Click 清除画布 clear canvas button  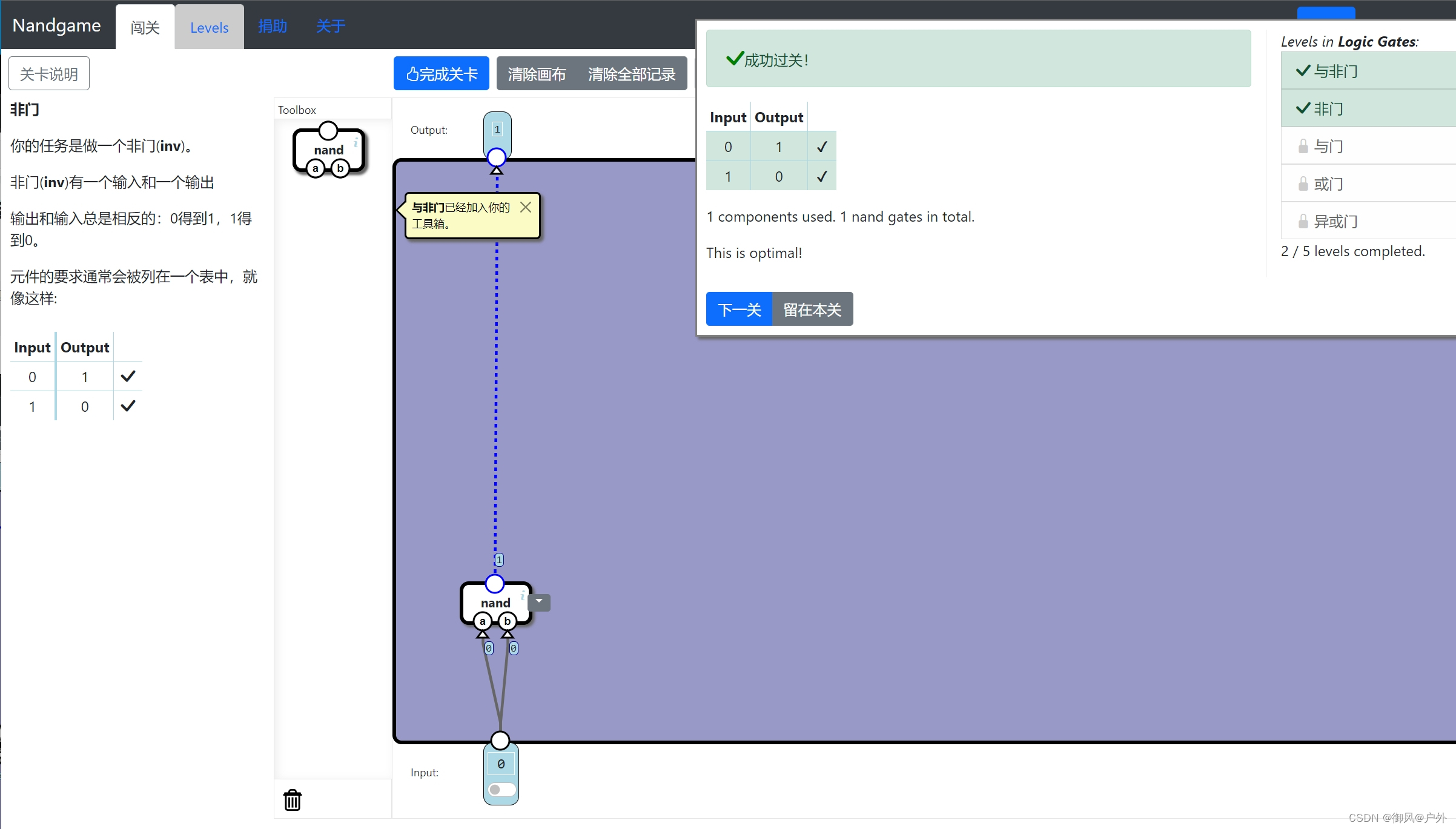tap(537, 74)
